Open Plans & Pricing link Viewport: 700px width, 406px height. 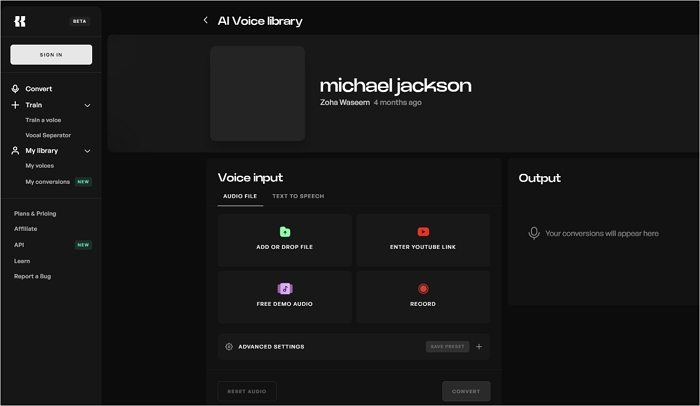(x=35, y=214)
